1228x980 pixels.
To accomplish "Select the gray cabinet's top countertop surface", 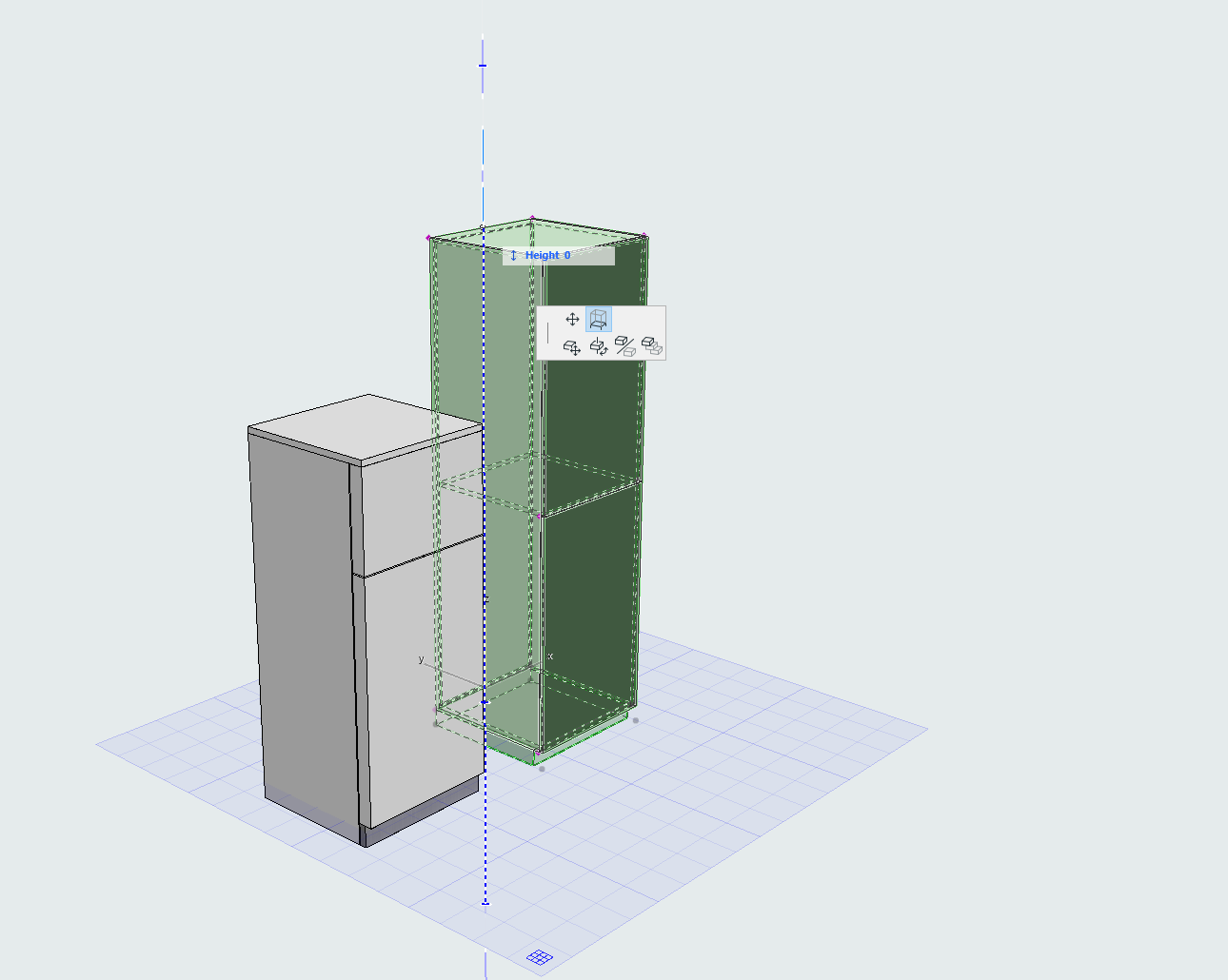I will click(x=362, y=428).
